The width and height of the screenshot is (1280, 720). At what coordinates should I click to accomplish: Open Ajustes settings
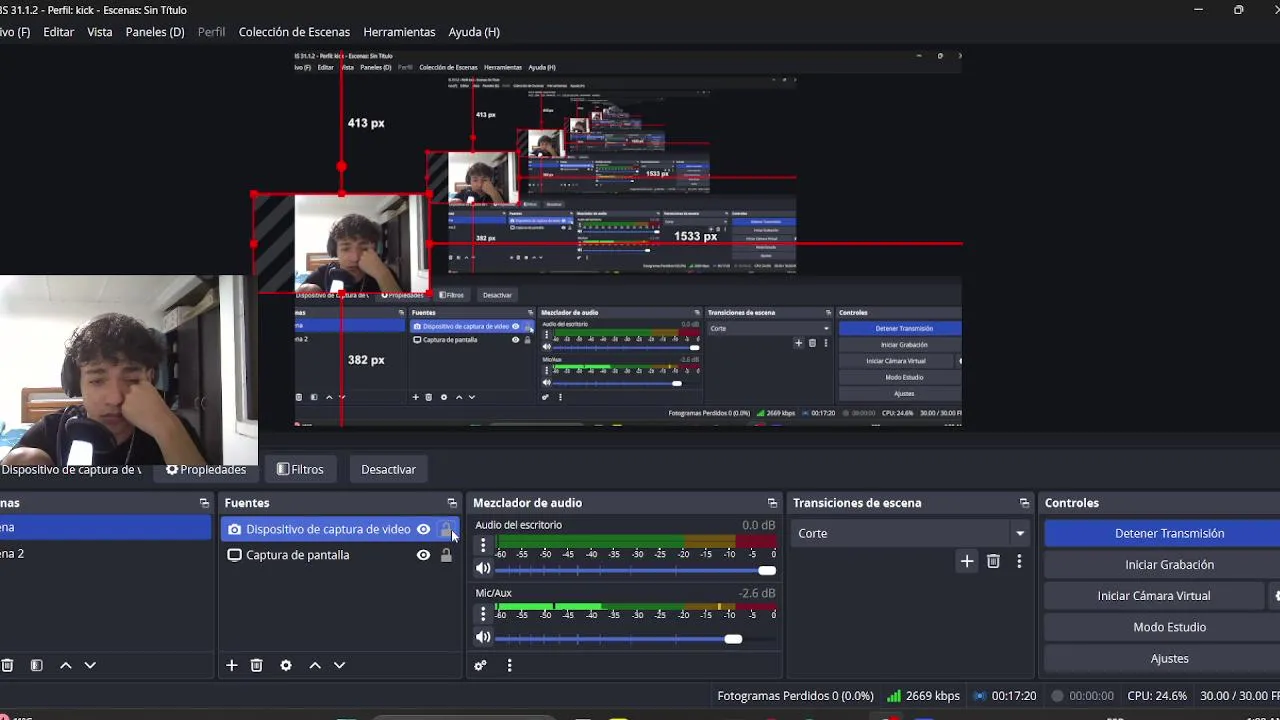point(1169,659)
